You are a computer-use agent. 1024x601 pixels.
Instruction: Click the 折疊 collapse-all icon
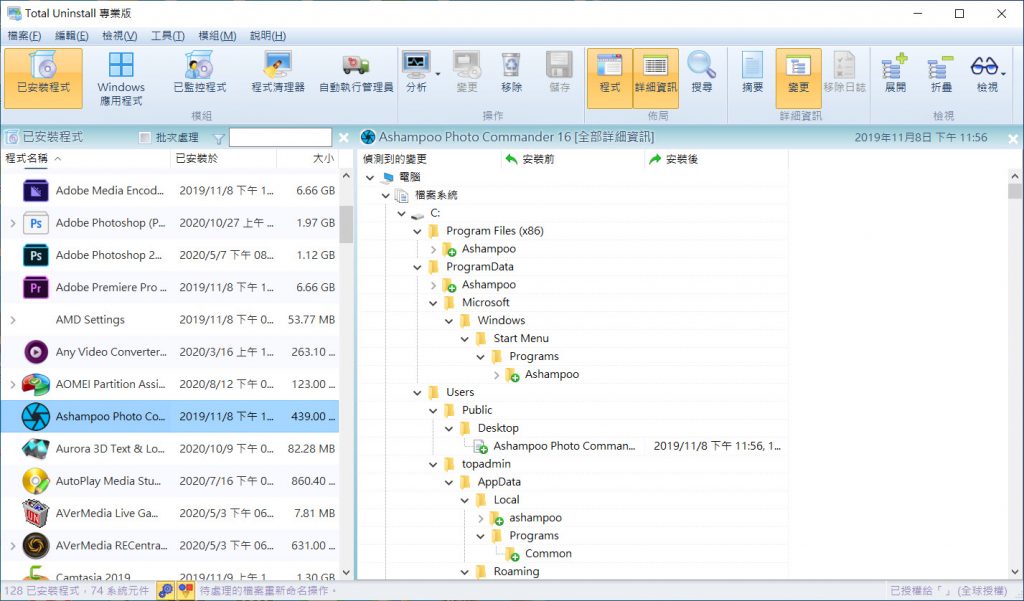940,75
